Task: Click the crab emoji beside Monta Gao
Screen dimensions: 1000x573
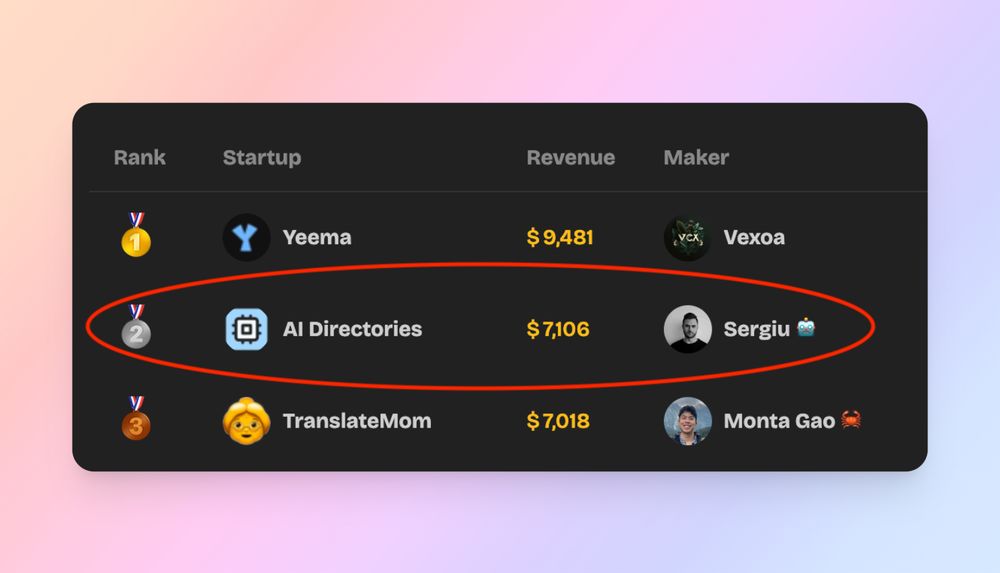Action: (x=851, y=419)
